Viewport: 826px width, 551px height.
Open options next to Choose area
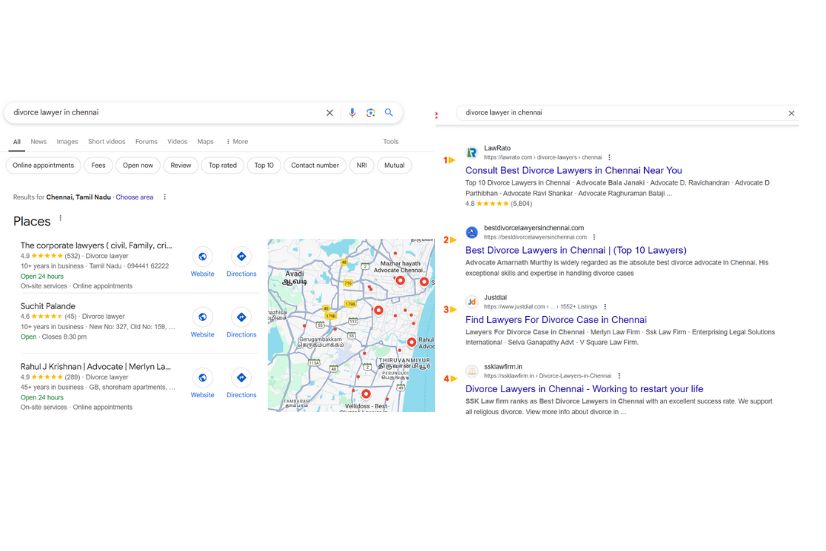pos(165,197)
